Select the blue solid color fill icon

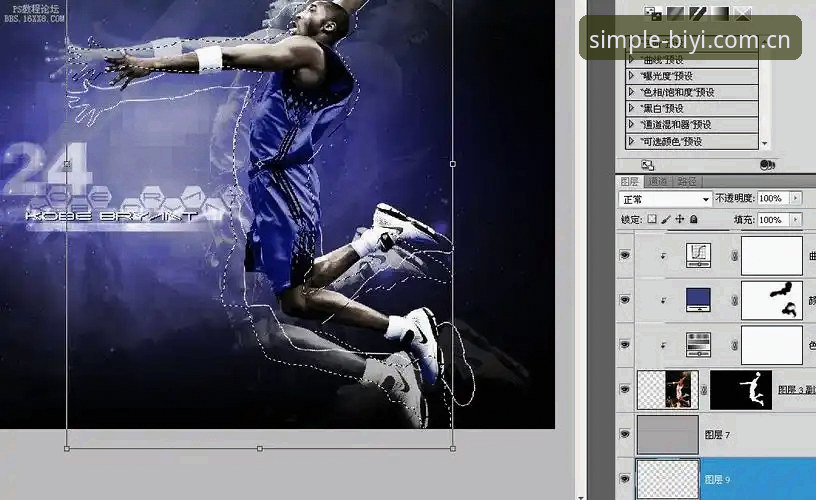[x=698, y=300]
